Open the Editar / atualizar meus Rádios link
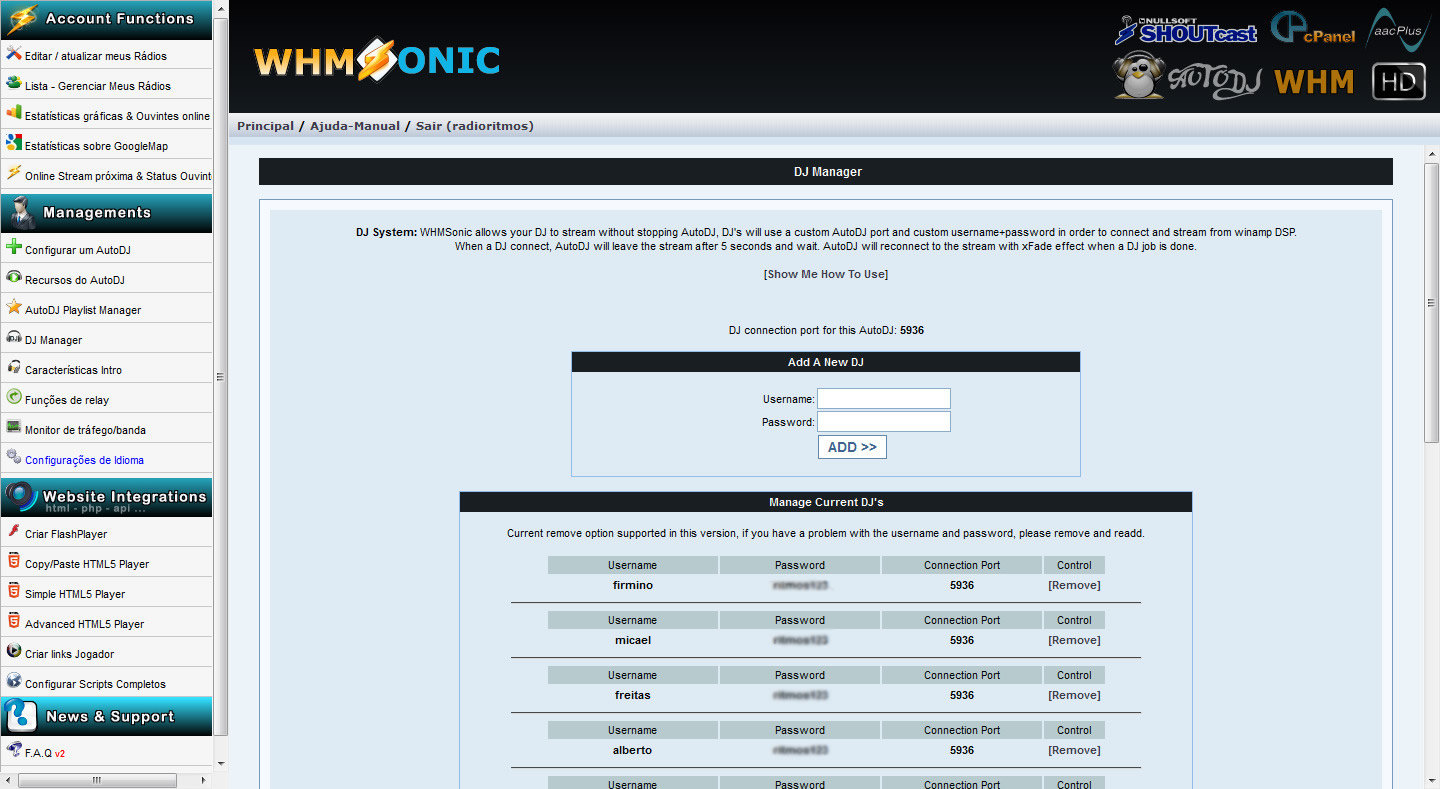 (96, 56)
